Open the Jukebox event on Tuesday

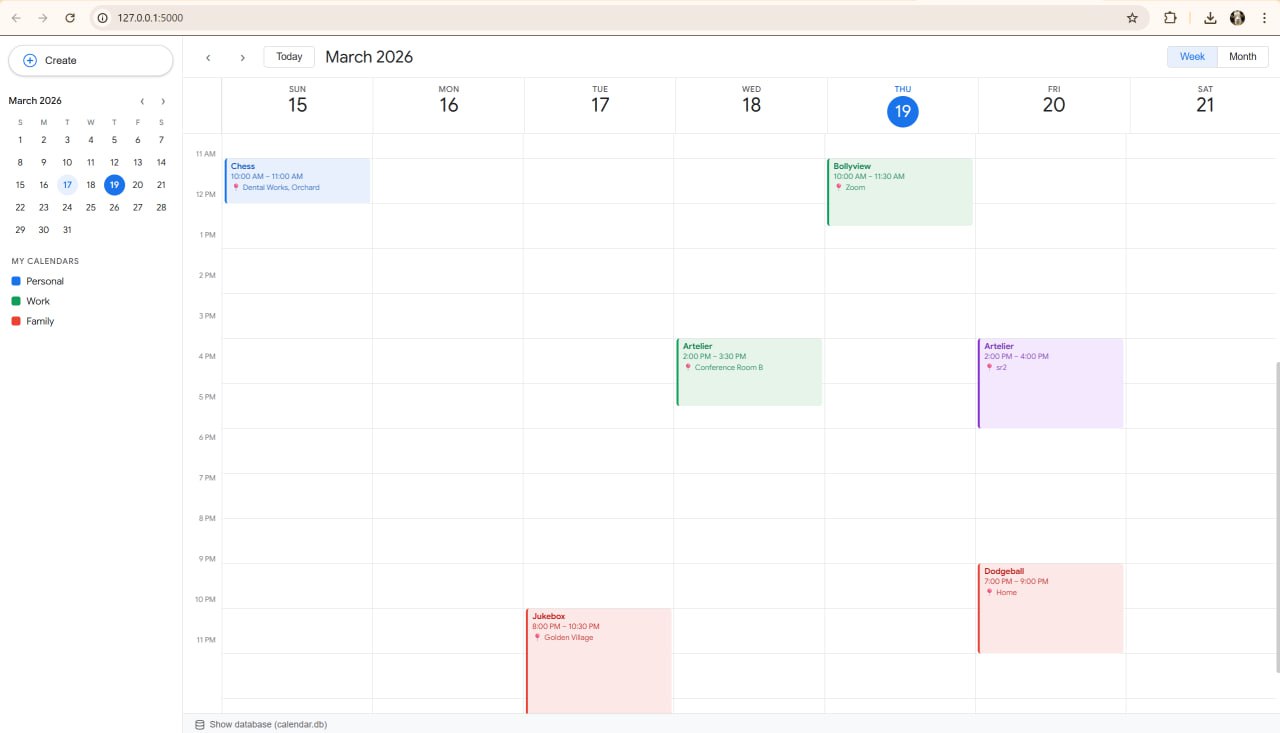click(599, 661)
